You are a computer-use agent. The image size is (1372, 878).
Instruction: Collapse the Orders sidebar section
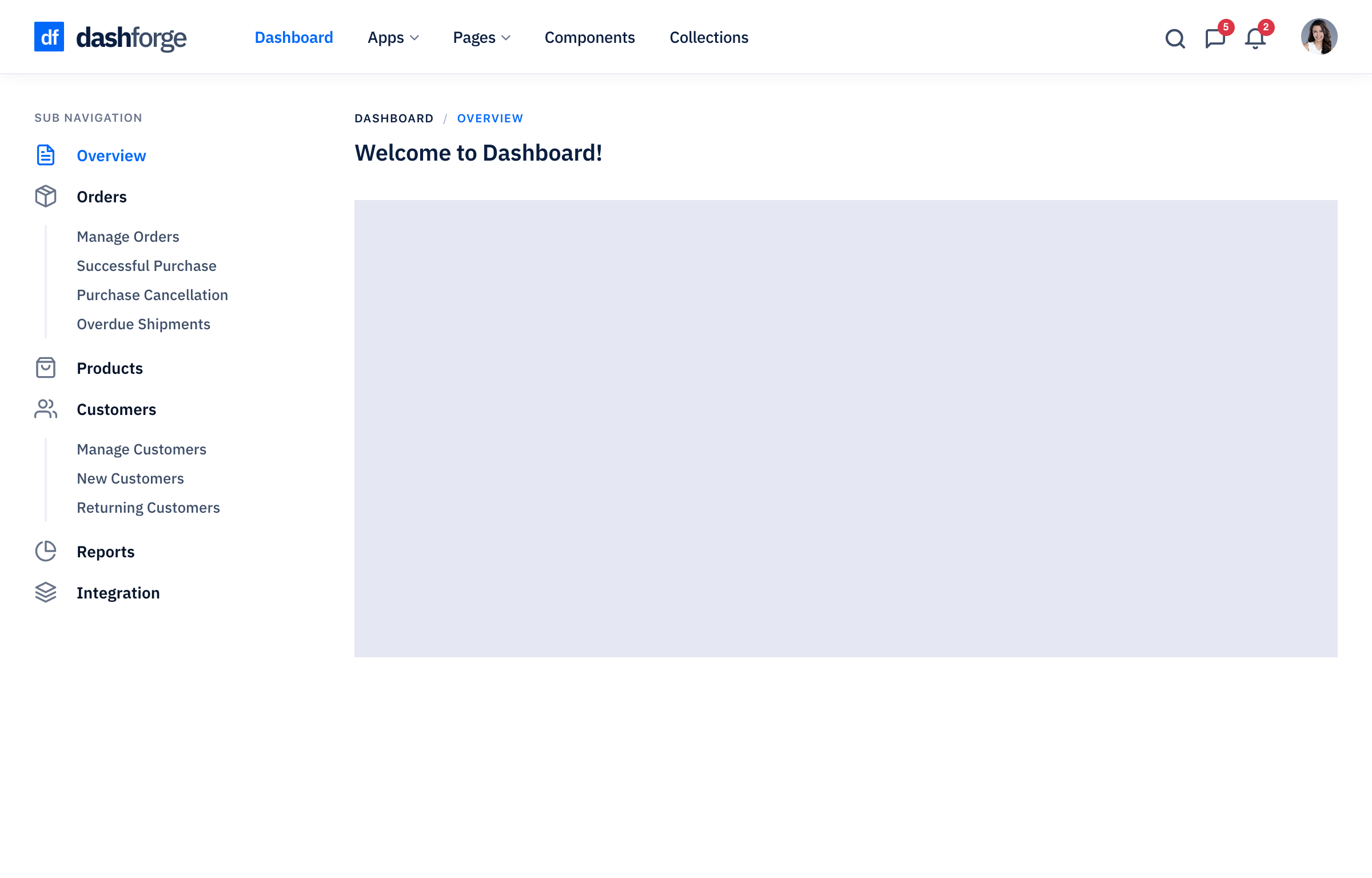[102, 197]
